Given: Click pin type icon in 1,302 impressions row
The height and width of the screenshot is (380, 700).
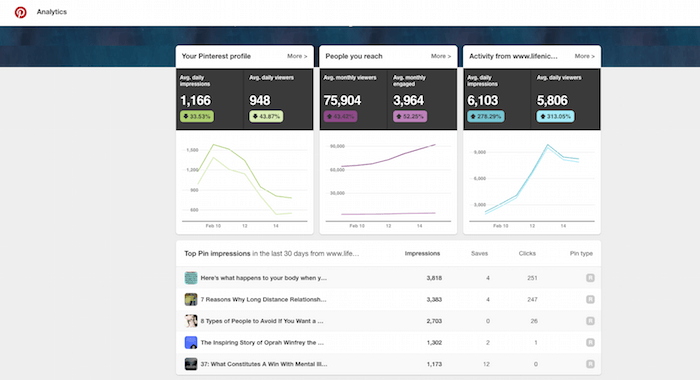Looking at the screenshot, I should click(x=590, y=342).
